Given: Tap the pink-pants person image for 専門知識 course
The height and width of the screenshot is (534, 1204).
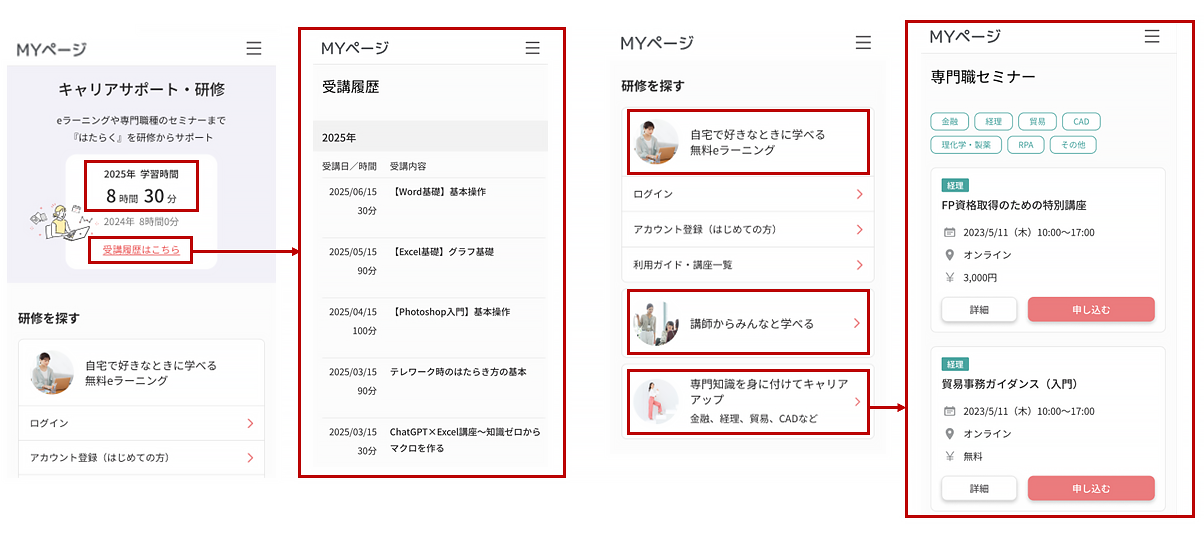Looking at the screenshot, I should click(656, 400).
